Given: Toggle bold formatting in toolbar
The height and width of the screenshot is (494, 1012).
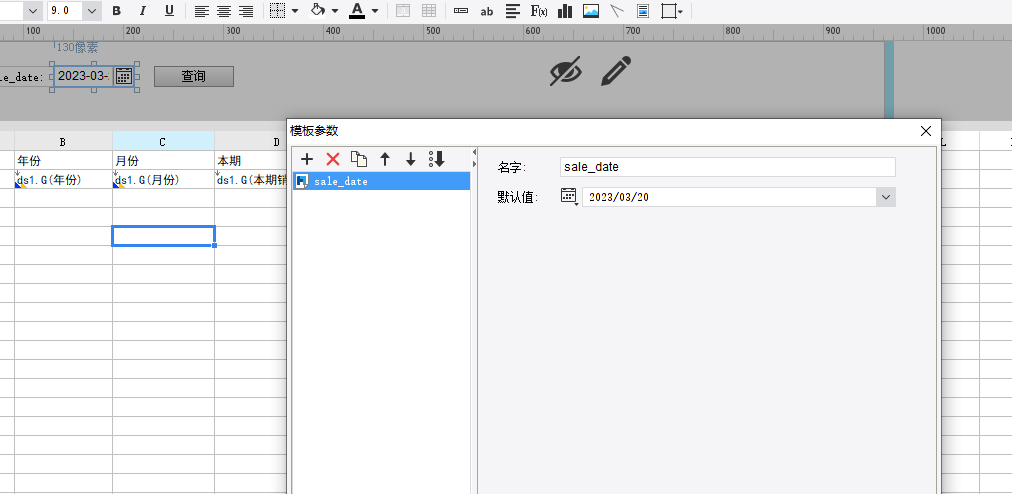Looking at the screenshot, I should (x=116, y=11).
